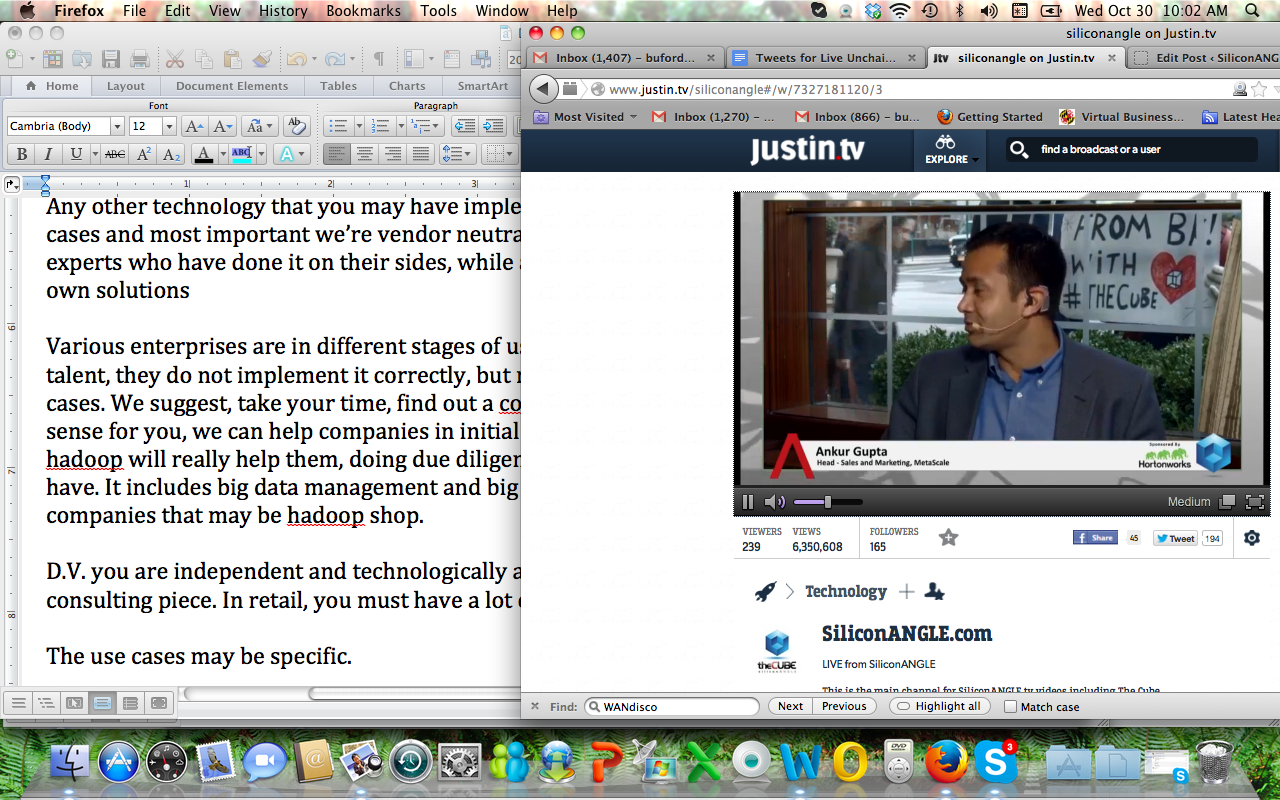Viewport: 1280px width, 800px height.
Task: Toggle Align Text Right in Word
Action: [393, 154]
